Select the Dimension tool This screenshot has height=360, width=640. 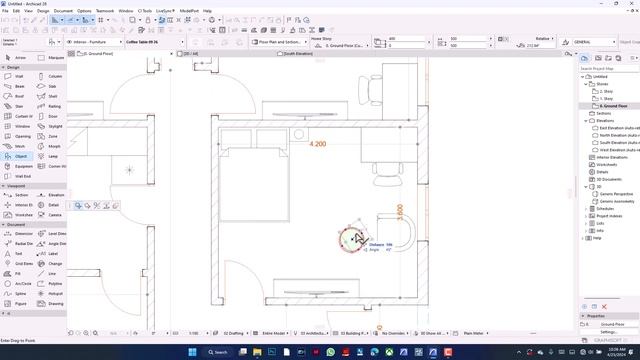click(18, 233)
